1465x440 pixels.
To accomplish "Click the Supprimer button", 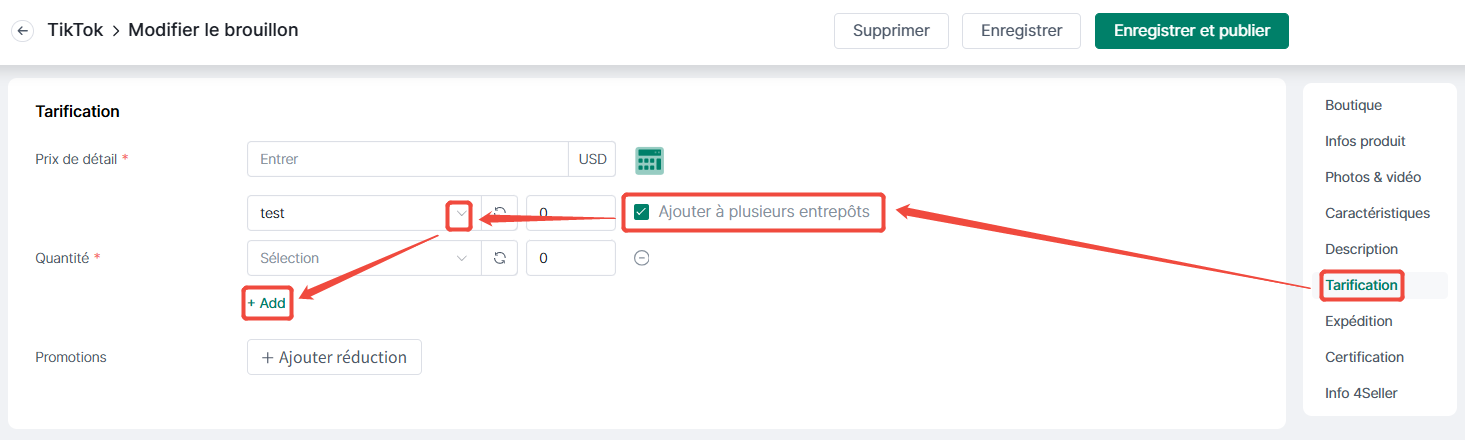I will (891, 31).
